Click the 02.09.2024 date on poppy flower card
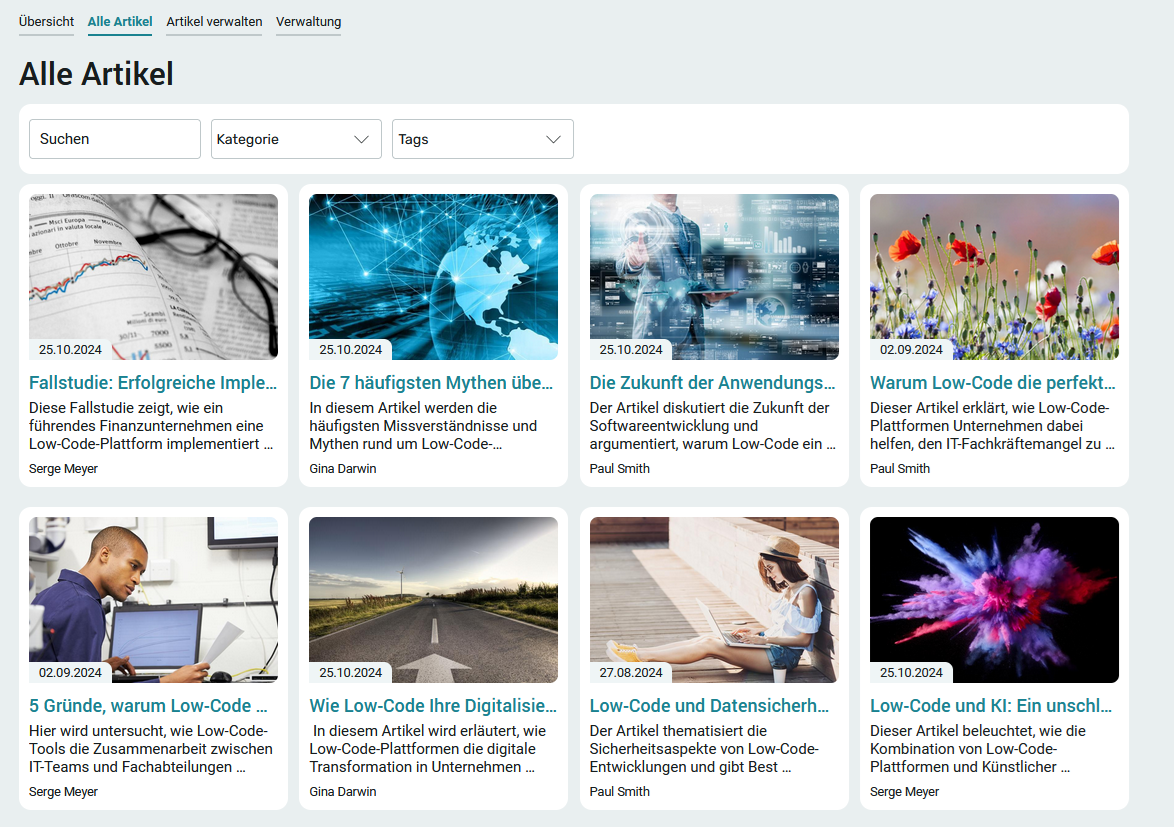Image resolution: width=1174 pixels, height=827 pixels. tap(911, 350)
